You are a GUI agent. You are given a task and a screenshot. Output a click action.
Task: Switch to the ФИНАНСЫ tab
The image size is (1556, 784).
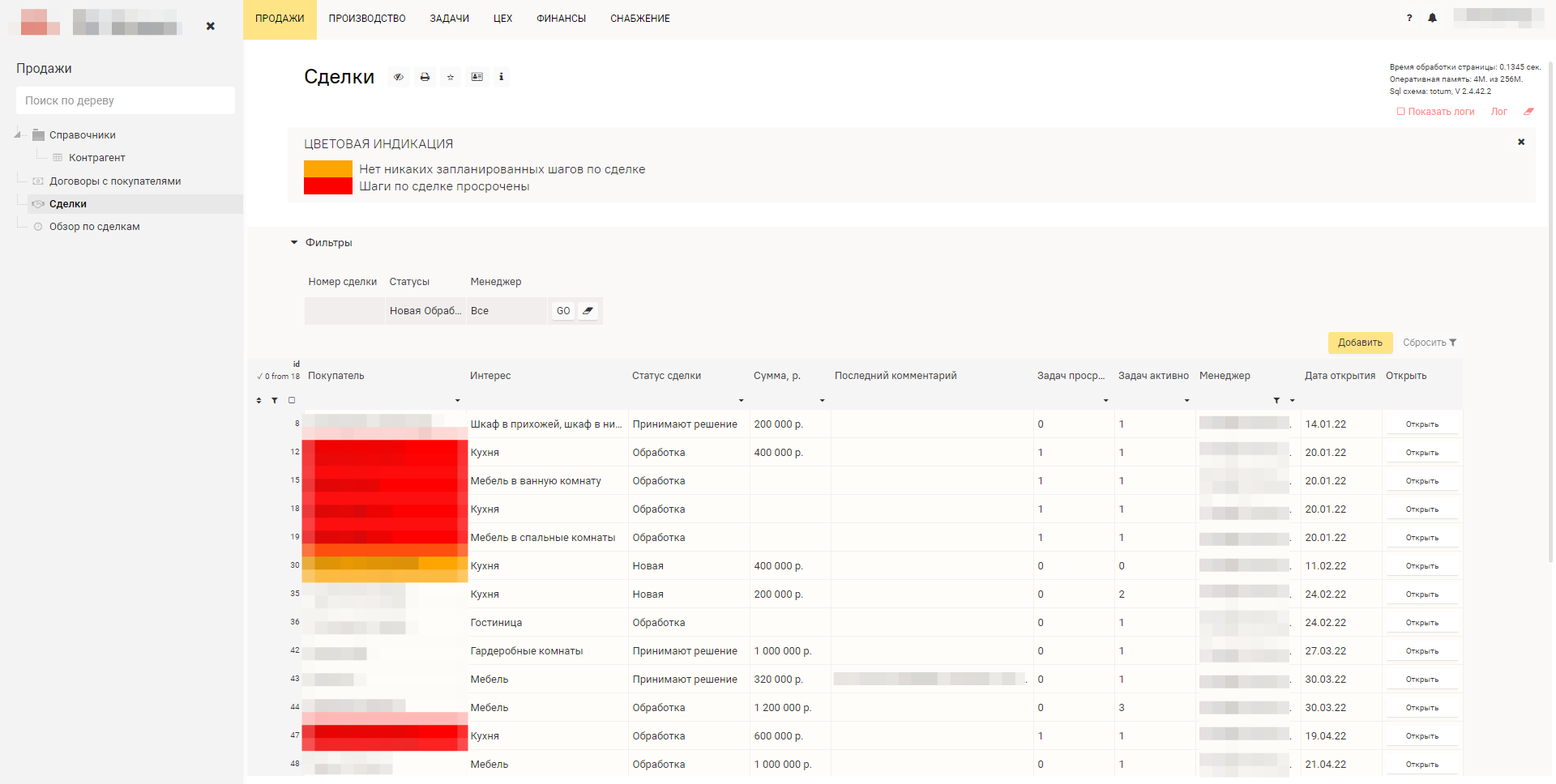[561, 19]
